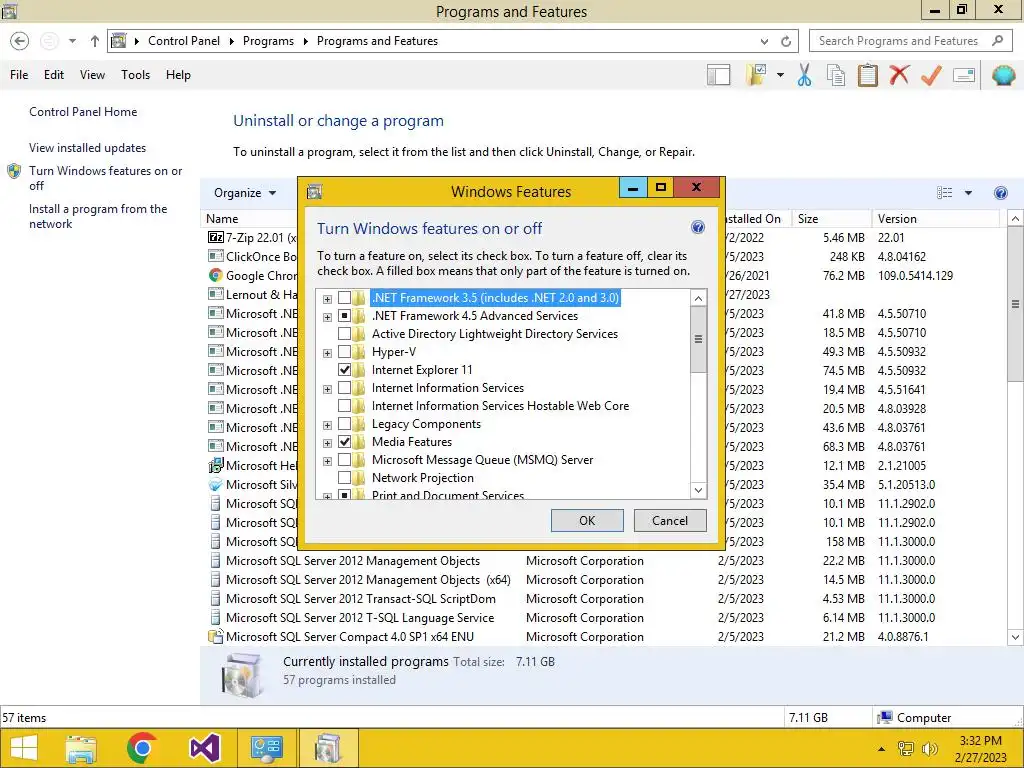Enable the Hyper-V checkbox

[344, 353]
